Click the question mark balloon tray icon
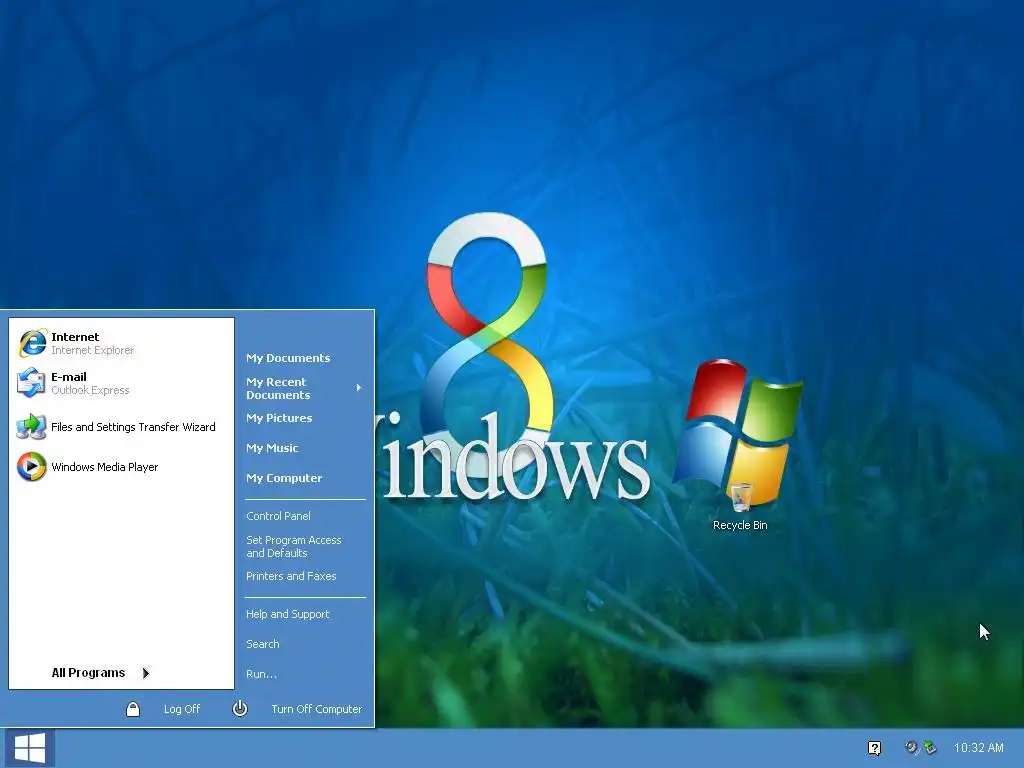Viewport: 1024px width, 768px height. click(874, 748)
